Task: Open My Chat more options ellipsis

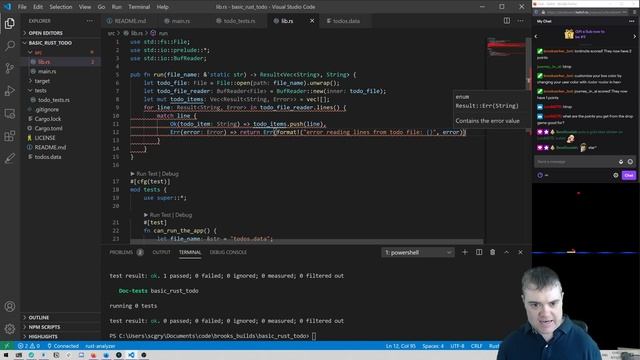Action: coord(632,21)
